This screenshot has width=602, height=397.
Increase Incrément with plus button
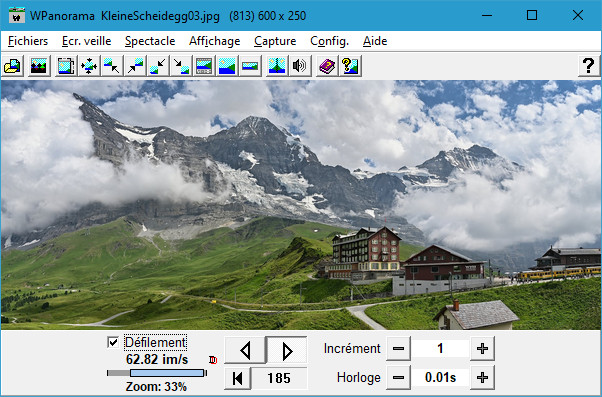click(482, 349)
